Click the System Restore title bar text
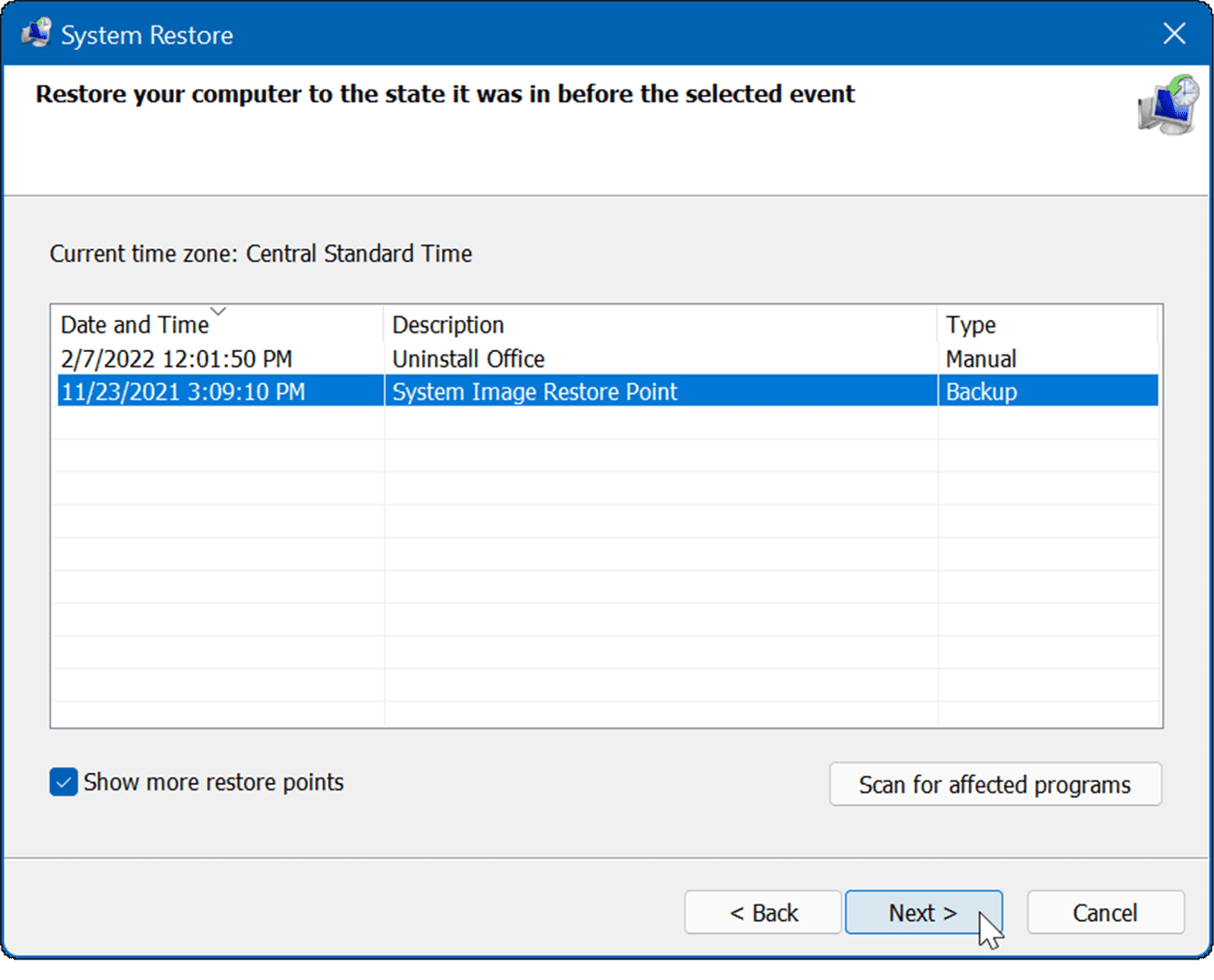Viewport: 1214px width, 980px height. 147,35
